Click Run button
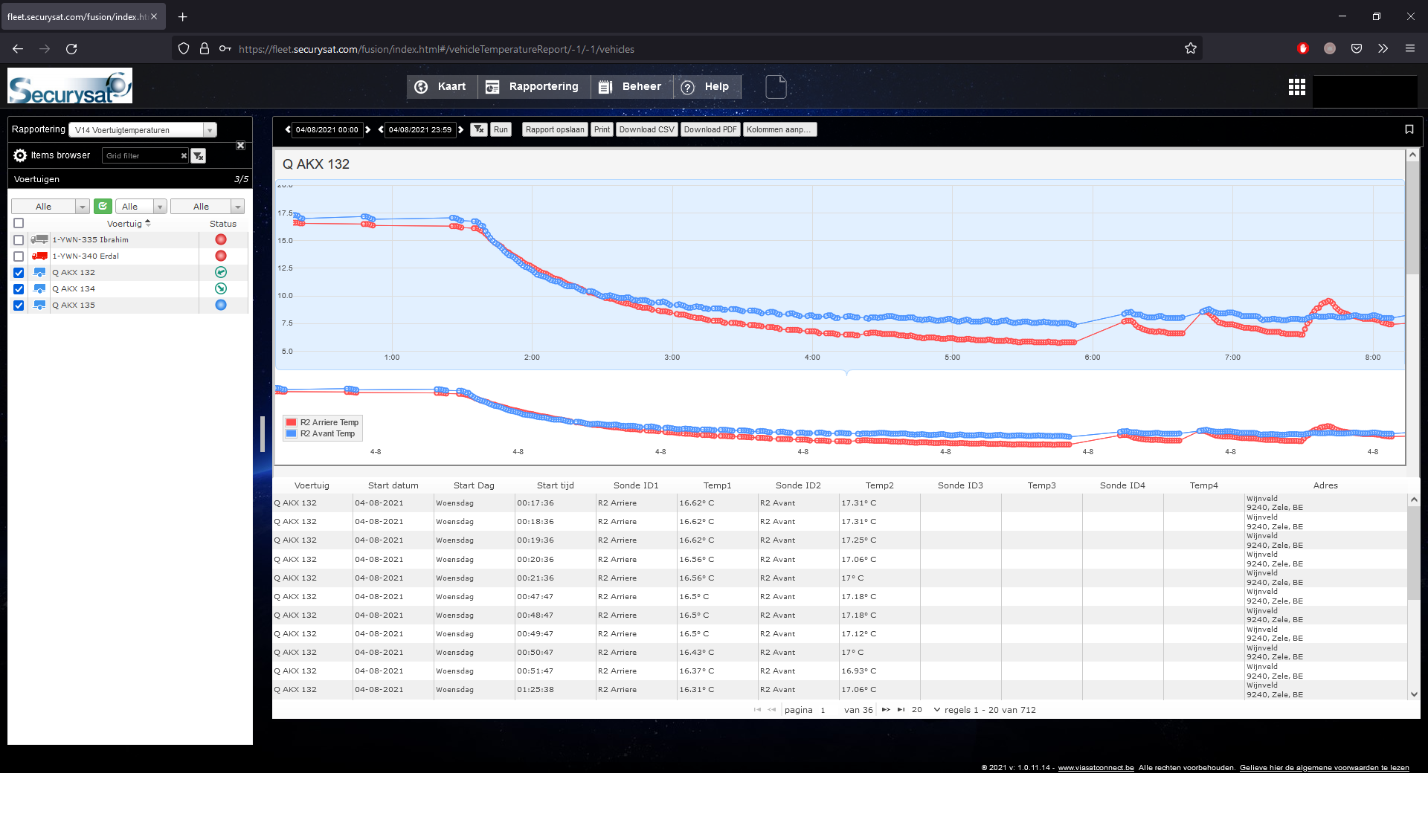This screenshot has width=1428, height=840. point(501,129)
